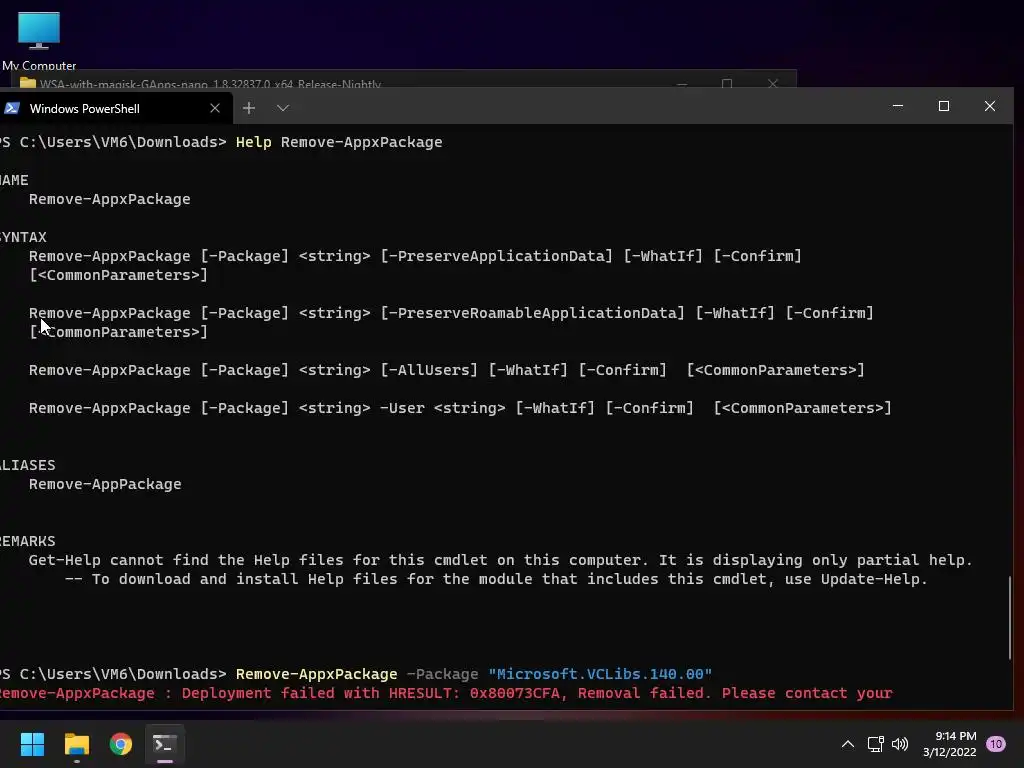1024x768 pixels.
Task: Click the "Microsoft.VCLibs.140.00" string
Action: [600, 674]
